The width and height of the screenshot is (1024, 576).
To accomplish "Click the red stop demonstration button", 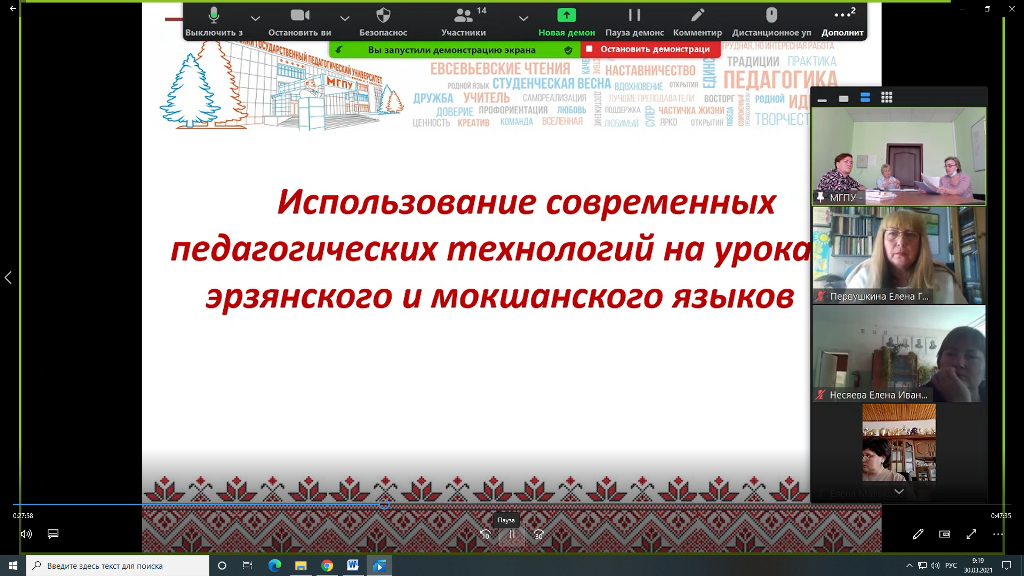I will pos(647,49).
